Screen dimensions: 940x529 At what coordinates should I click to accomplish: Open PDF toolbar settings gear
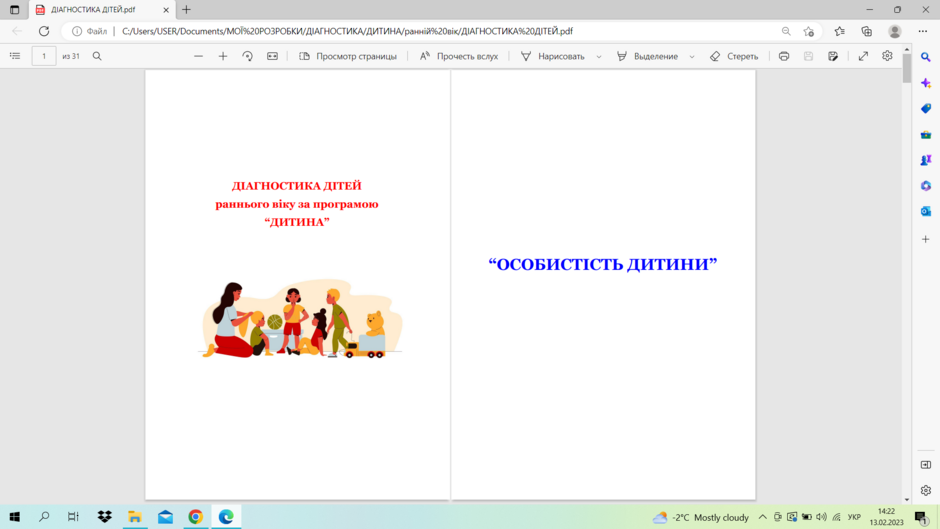pyautogui.click(x=887, y=56)
